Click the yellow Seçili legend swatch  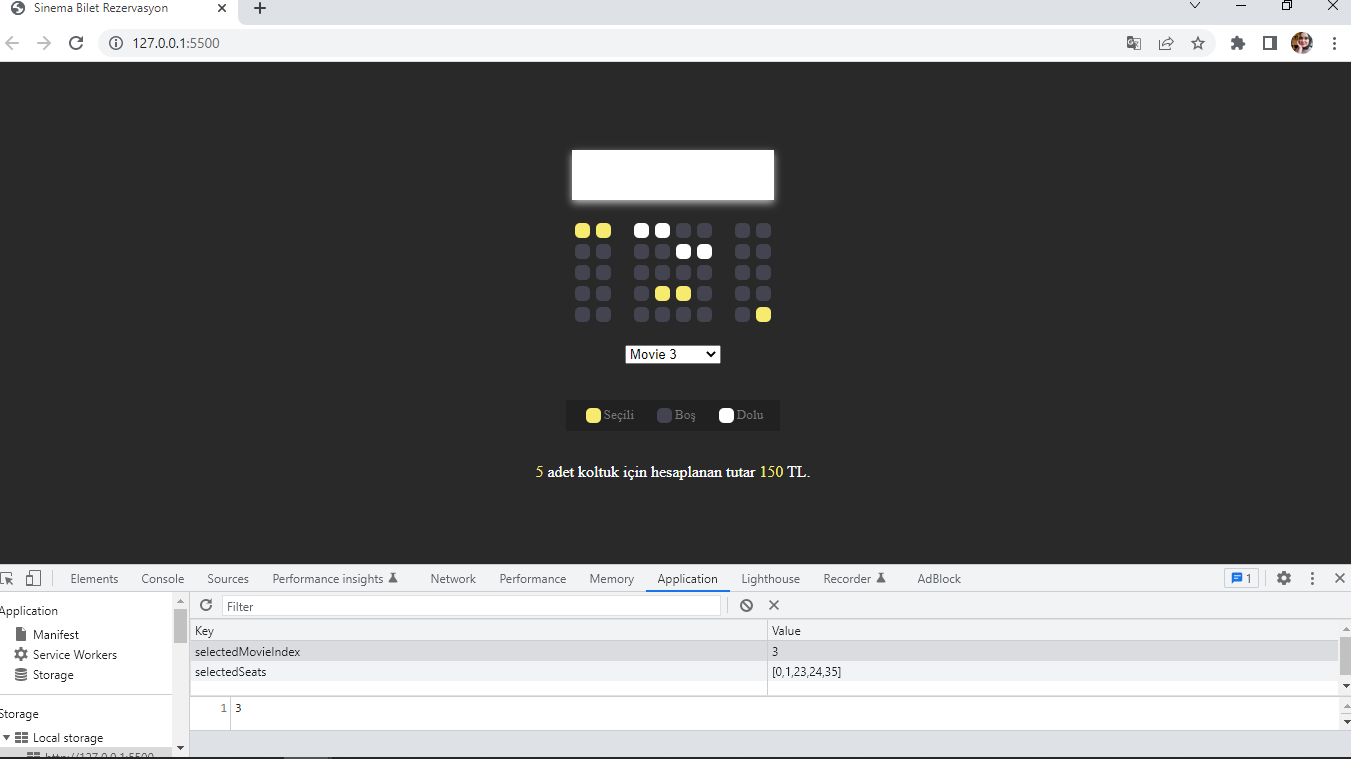(x=593, y=416)
